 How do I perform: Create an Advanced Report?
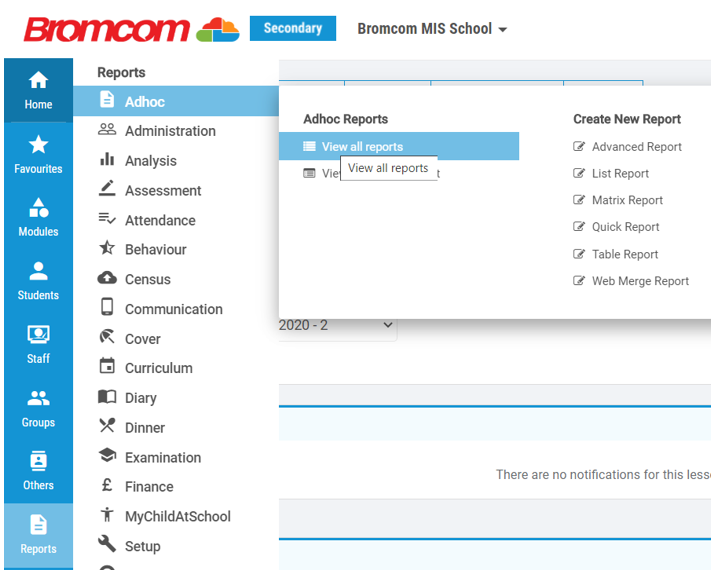(637, 147)
